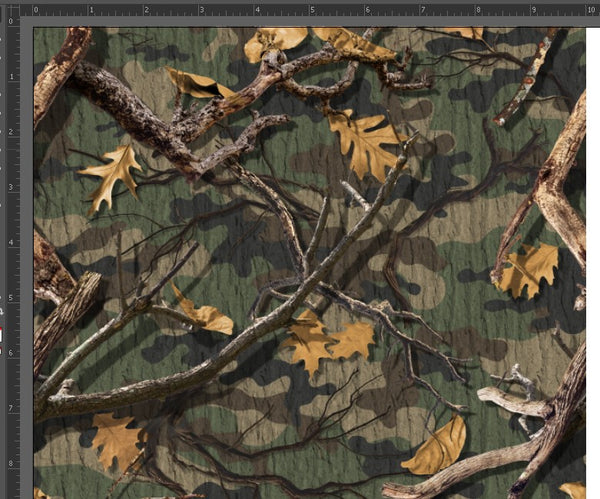Click the camouflage image on the canvas

click(x=310, y=263)
